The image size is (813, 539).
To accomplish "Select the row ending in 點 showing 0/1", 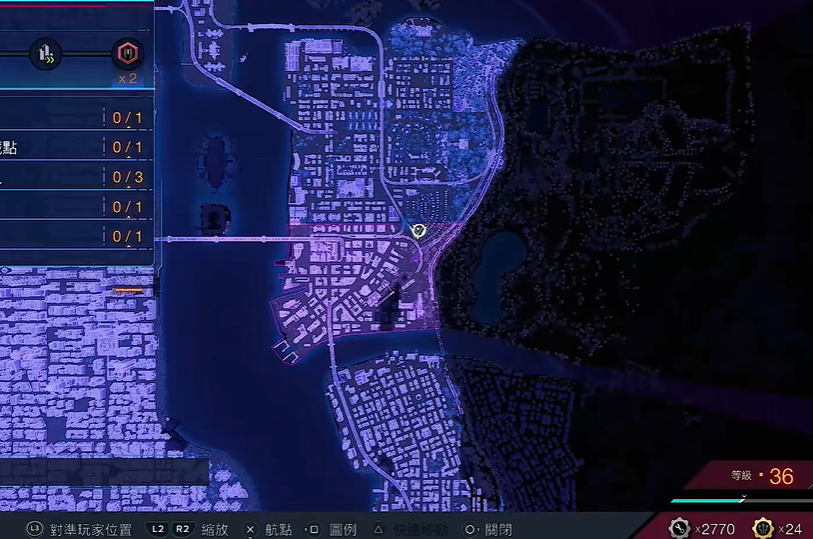I will pyautogui.click(x=77, y=147).
